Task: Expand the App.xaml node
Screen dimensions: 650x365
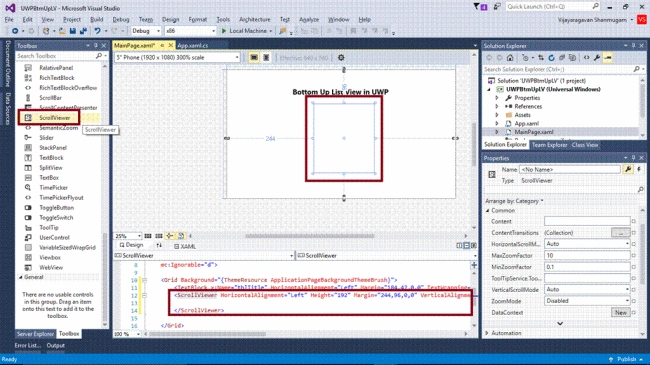Action: [x=497, y=124]
